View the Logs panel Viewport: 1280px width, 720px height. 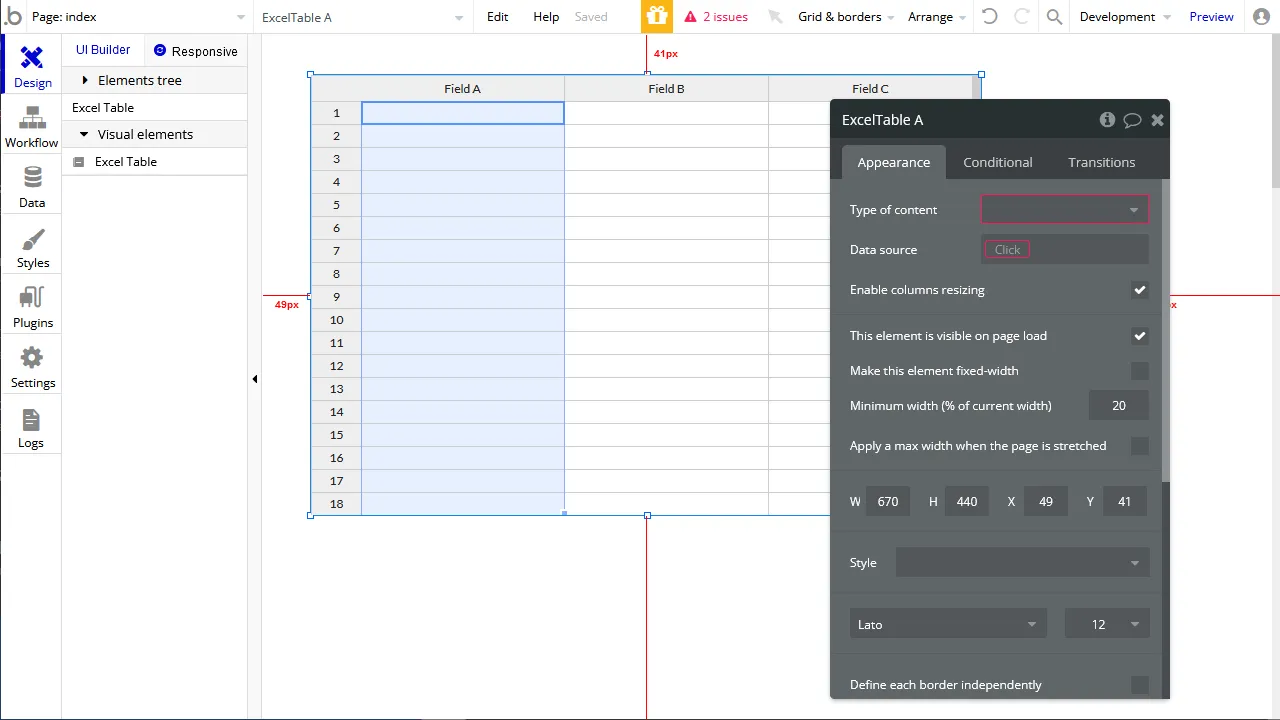click(31, 426)
